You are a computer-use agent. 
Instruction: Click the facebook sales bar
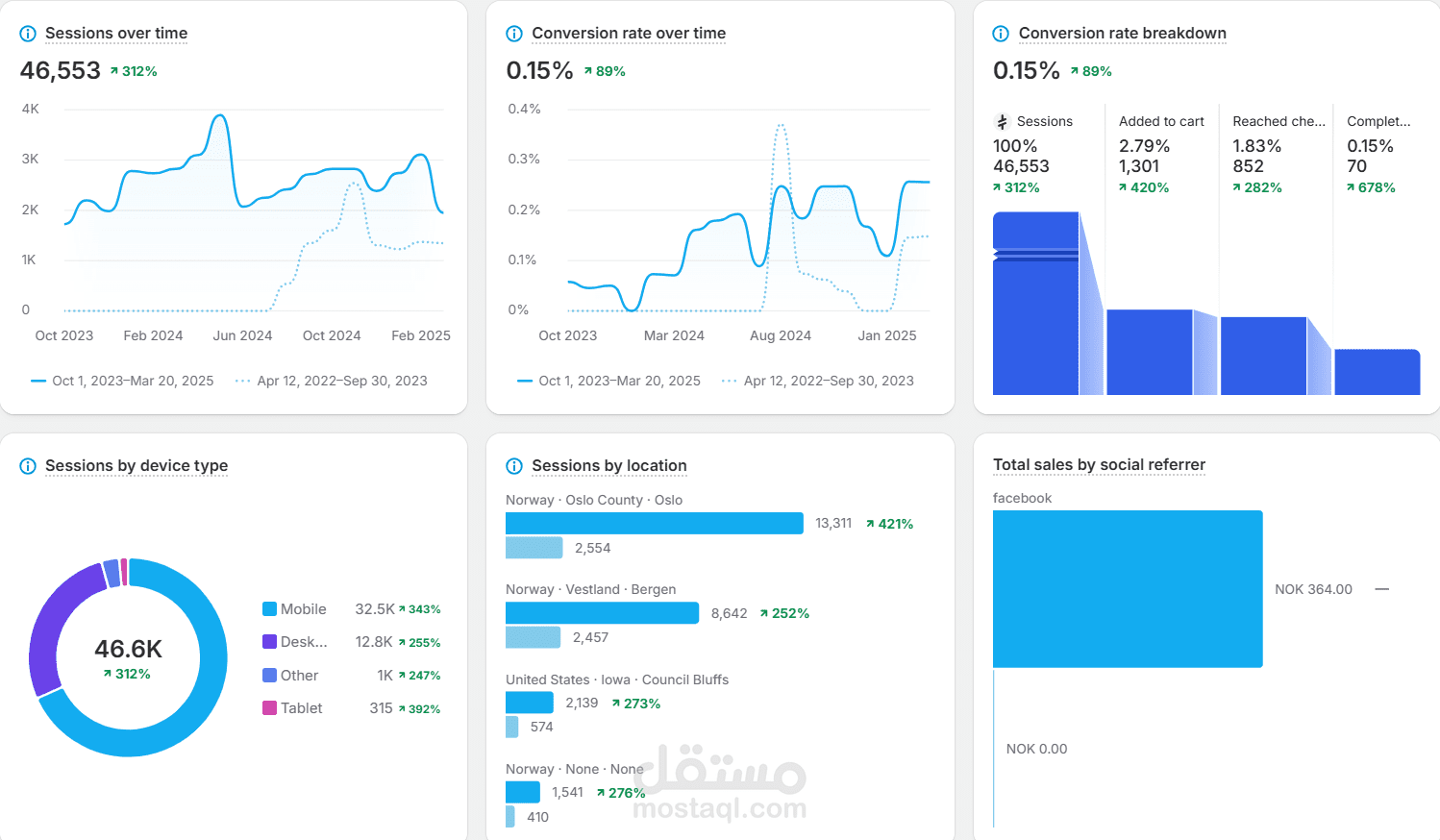1128,589
